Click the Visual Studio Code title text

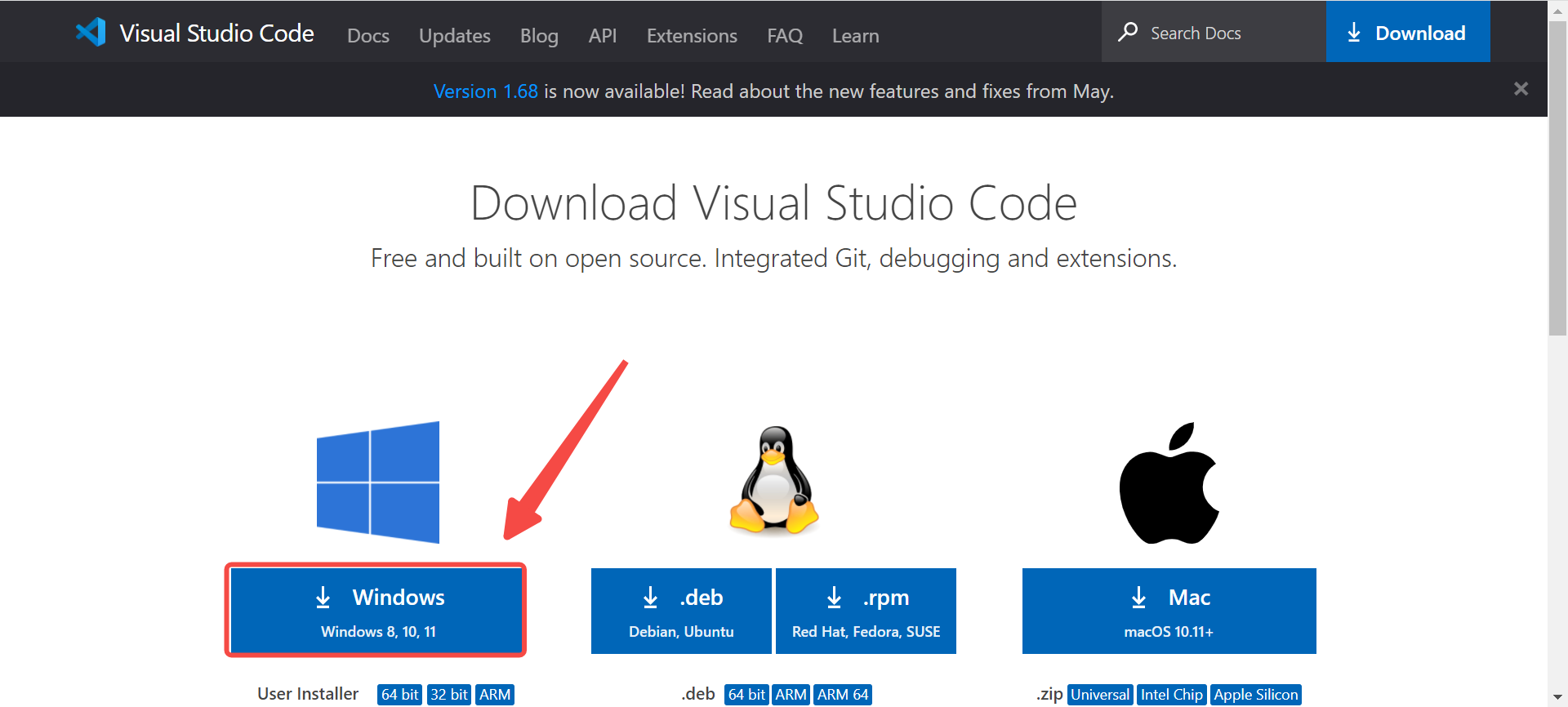216,33
